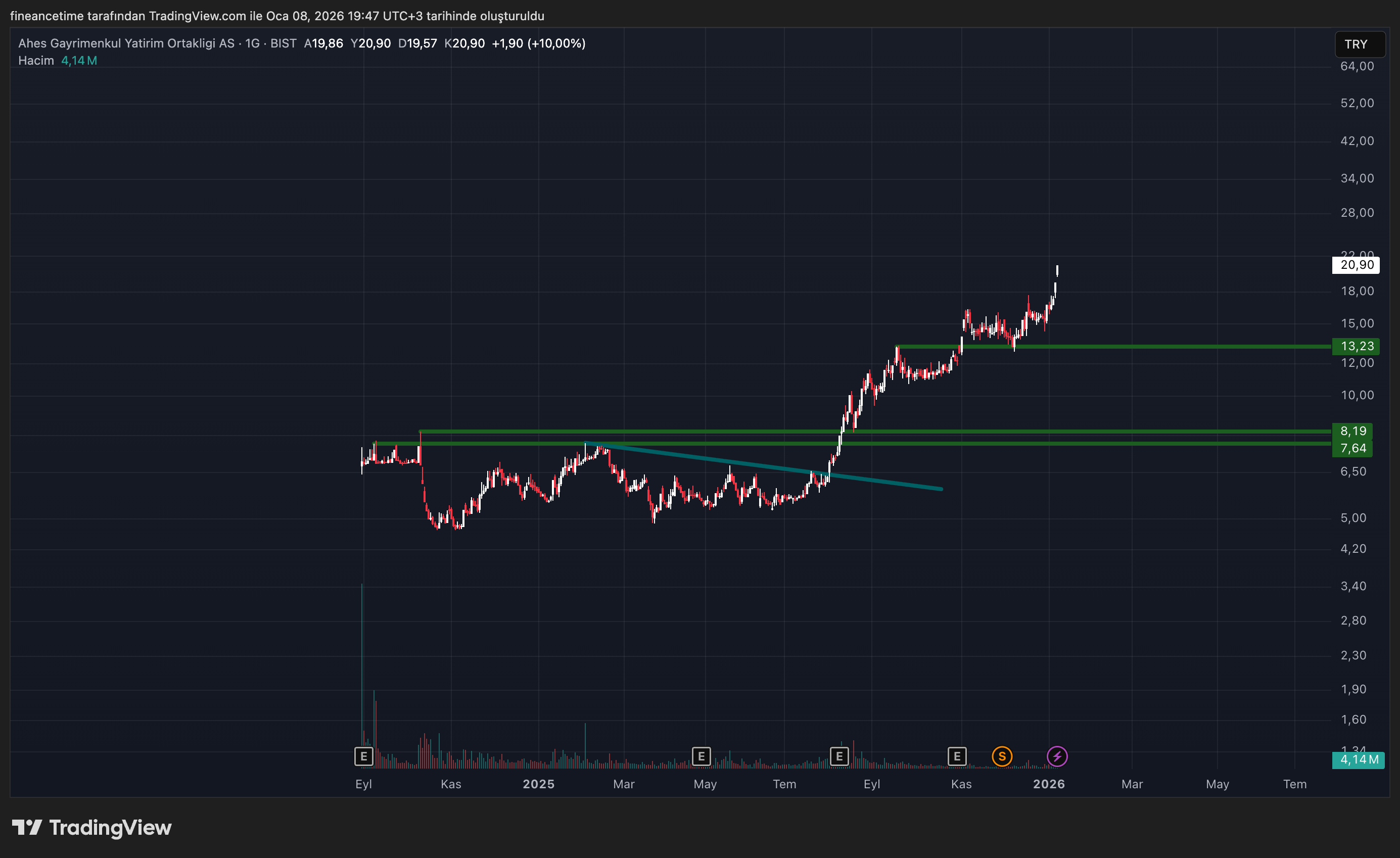Click the 4,14 M volume axis label
Viewport: 1400px width, 858px height.
[1359, 759]
